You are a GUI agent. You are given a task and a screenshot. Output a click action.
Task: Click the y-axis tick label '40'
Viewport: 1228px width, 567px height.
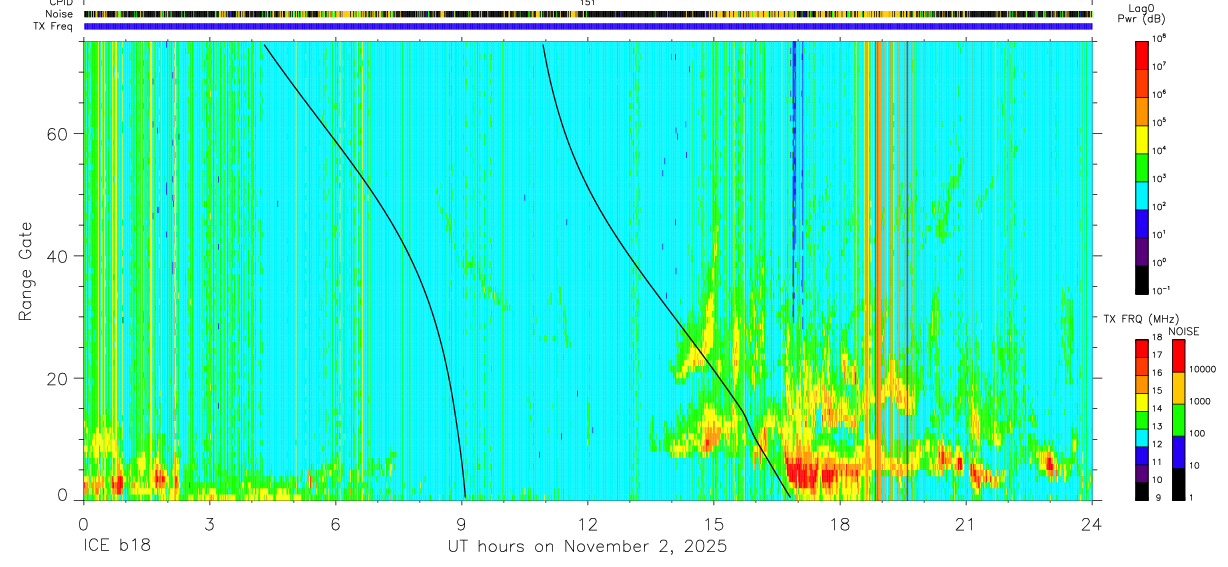tap(59, 257)
